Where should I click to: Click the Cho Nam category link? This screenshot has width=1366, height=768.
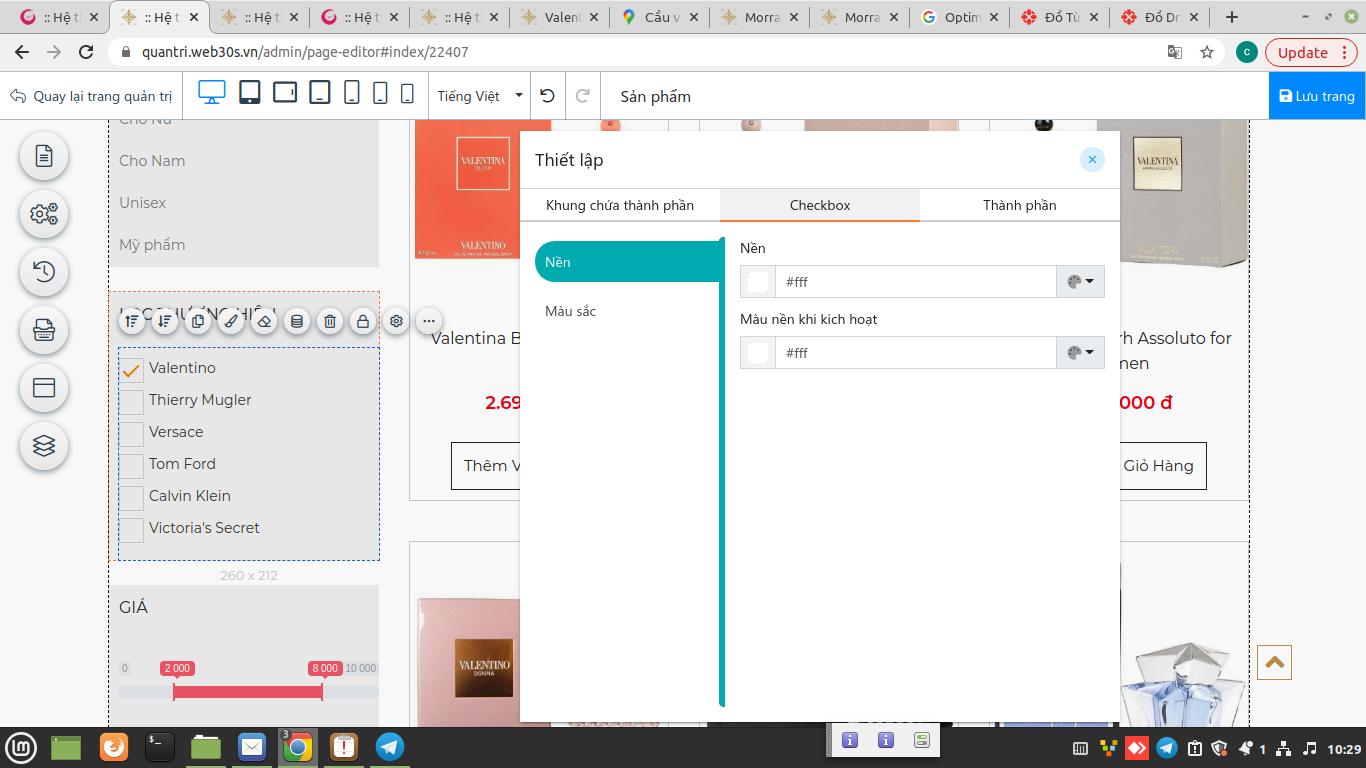tap(152, 161)
